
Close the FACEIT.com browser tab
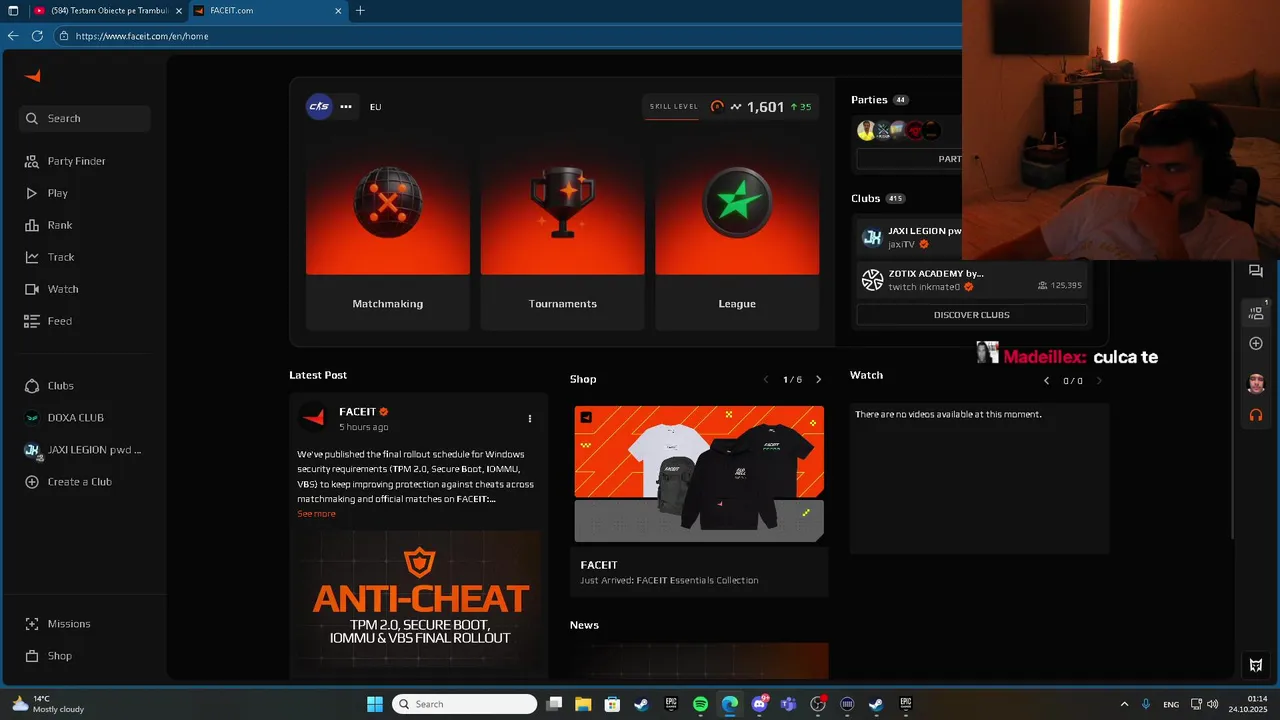point(338,11)
